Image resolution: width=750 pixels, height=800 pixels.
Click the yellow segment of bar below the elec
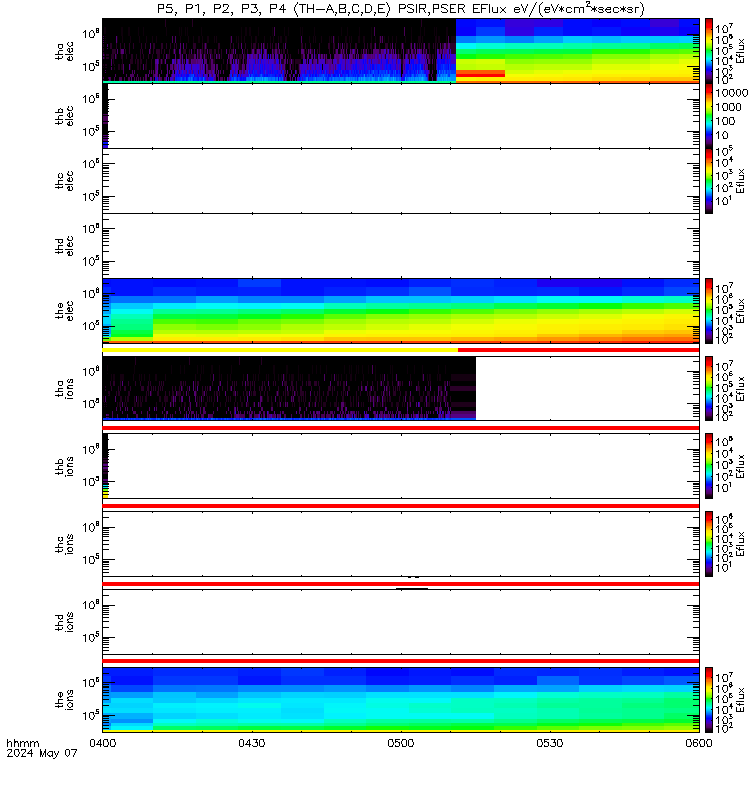(x=280, y=350)
